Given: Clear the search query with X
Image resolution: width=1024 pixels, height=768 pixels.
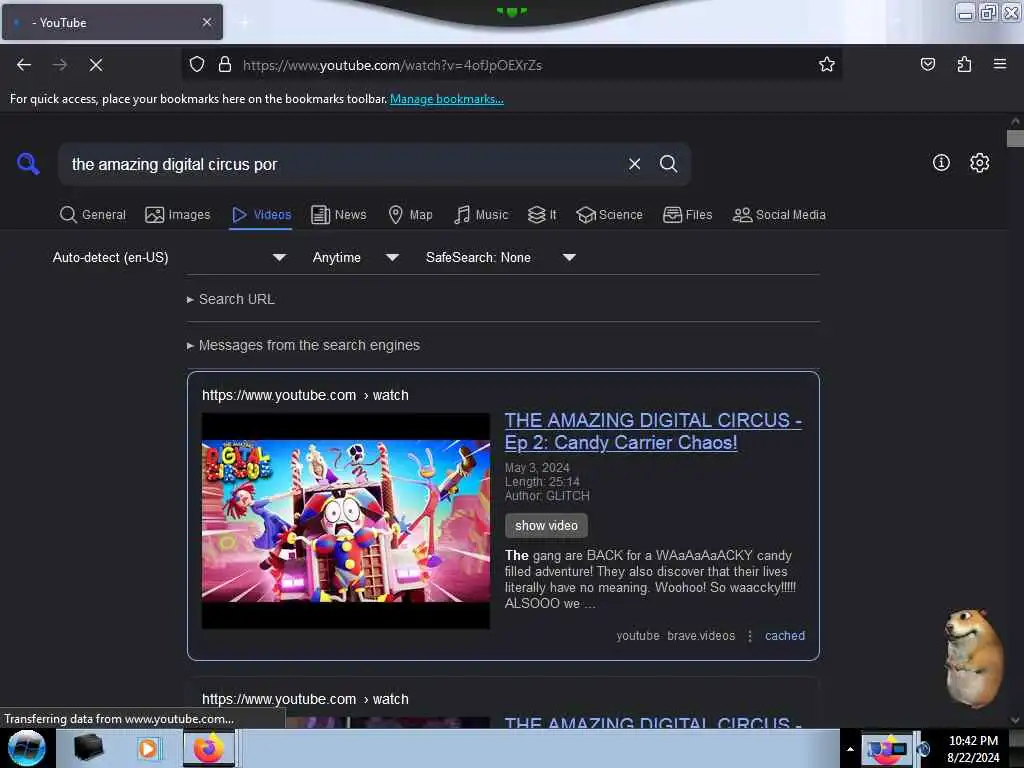Looking at the screenshot, I should coord(634,164).
